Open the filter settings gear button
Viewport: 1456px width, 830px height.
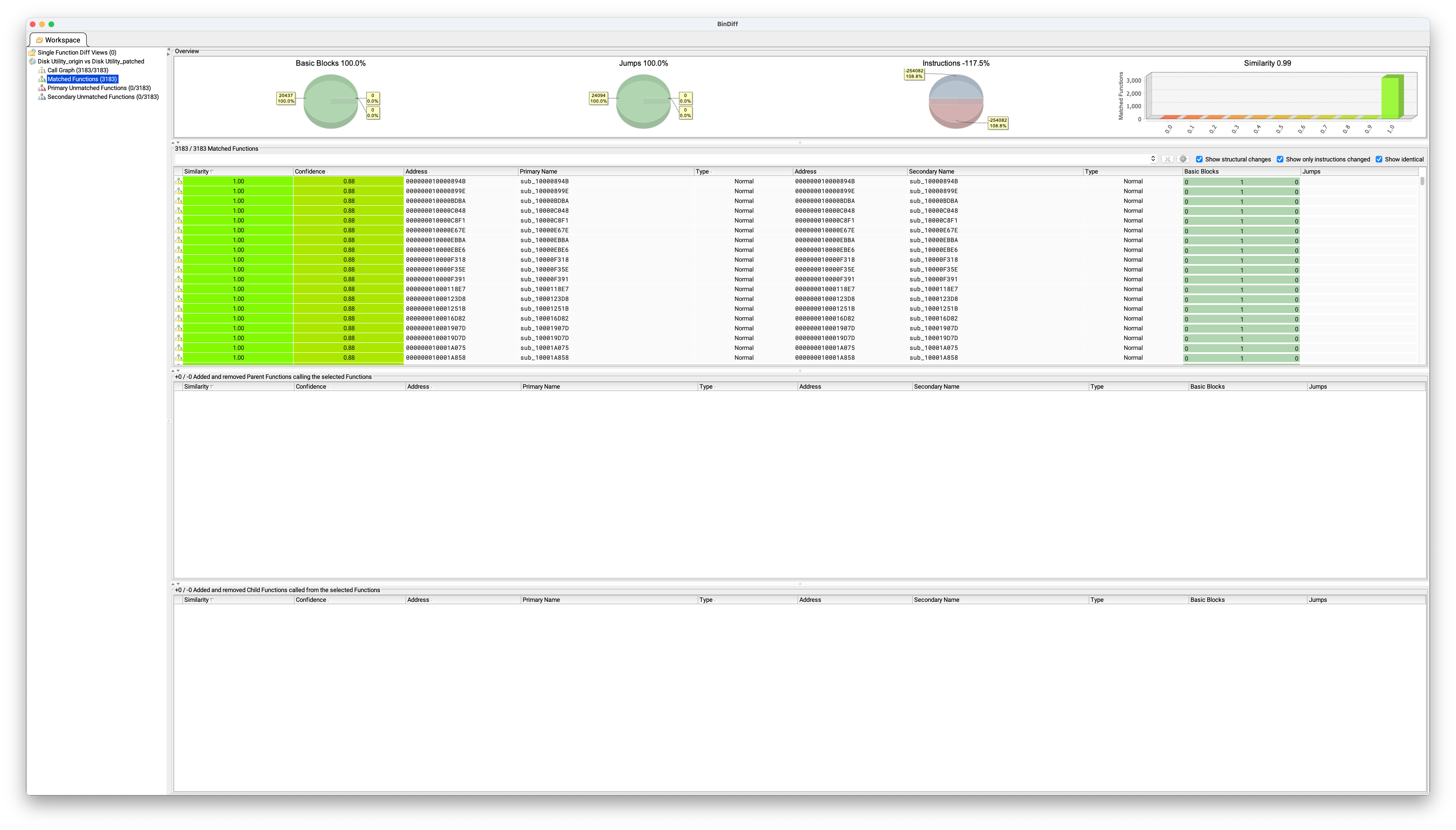coord(1183,160)
